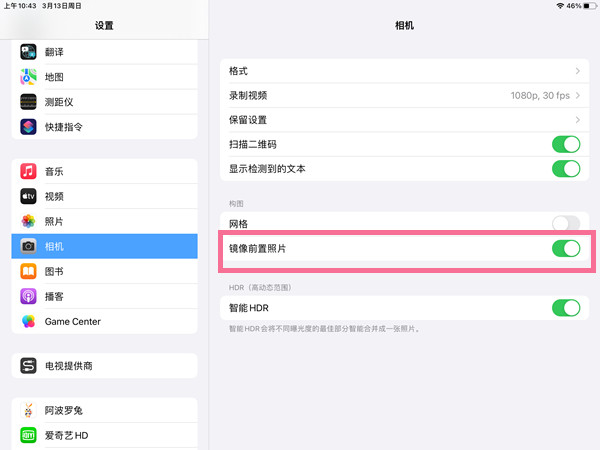The height and width of the screenshot is (450, 600).
Task: Select the Measure app icon
Action: click(x=29, y=102)
